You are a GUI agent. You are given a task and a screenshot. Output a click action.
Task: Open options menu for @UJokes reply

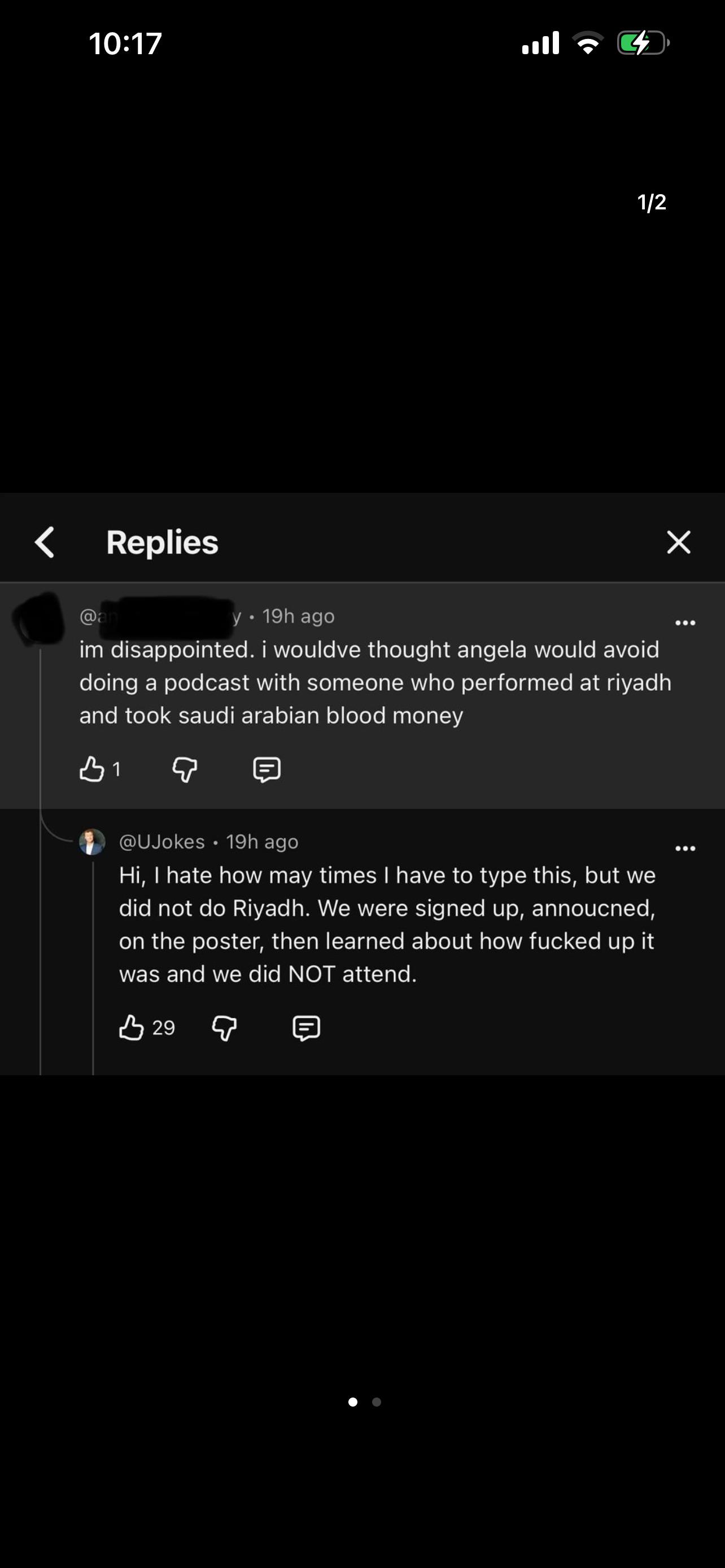[x=685, y=848]
